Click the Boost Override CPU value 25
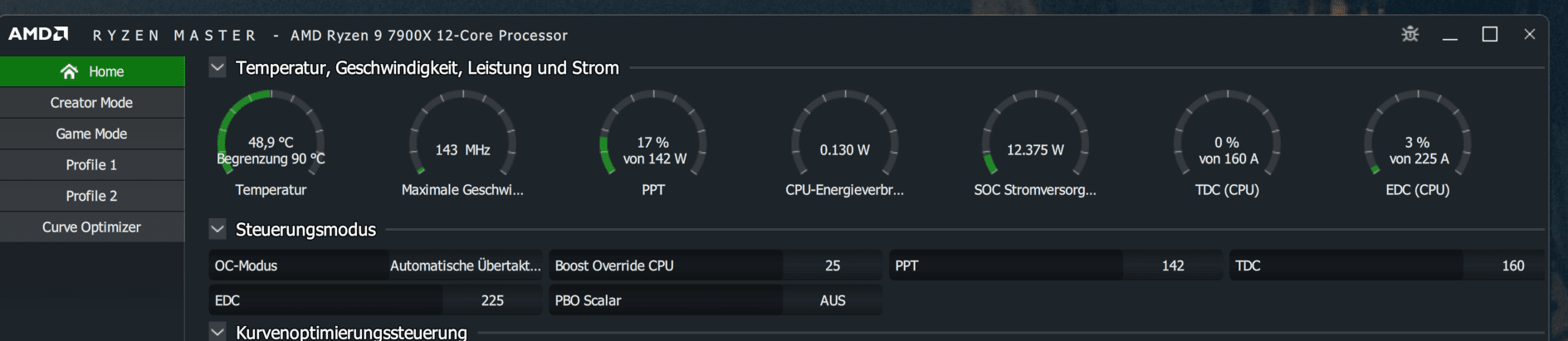 tap(832, 265)
